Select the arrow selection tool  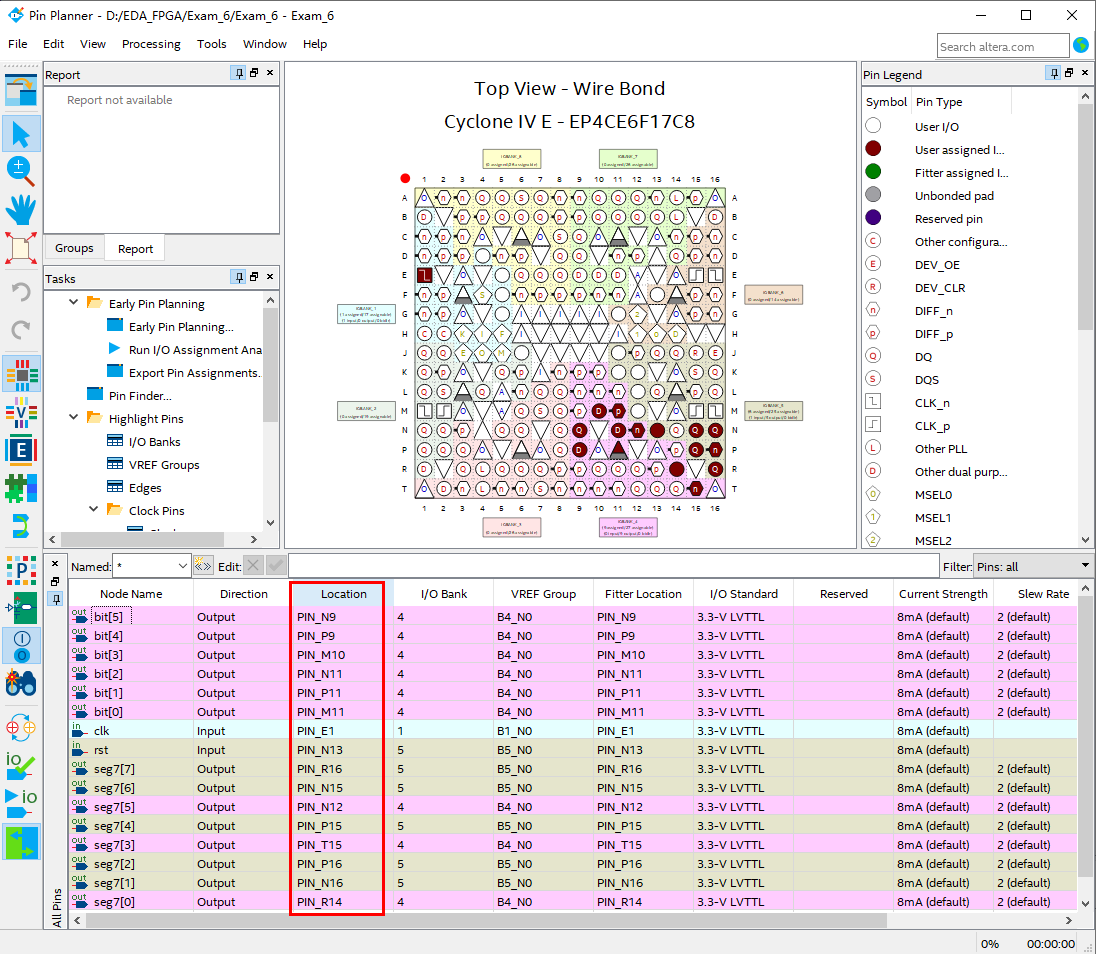click(x=21, y=134)
